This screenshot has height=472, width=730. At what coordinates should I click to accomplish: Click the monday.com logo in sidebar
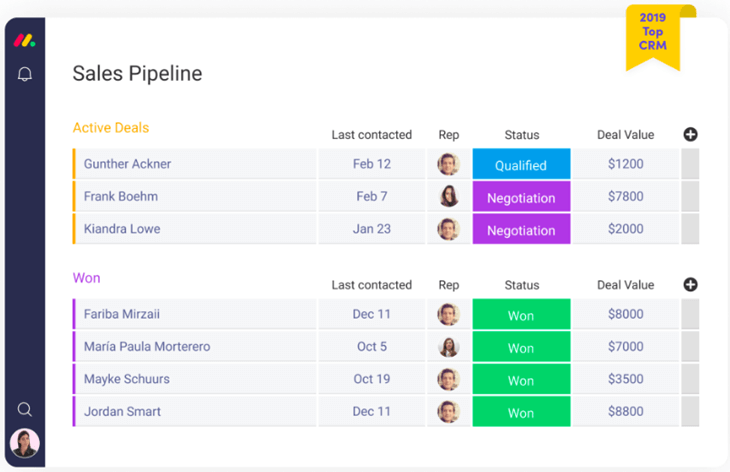coord(24,41)
